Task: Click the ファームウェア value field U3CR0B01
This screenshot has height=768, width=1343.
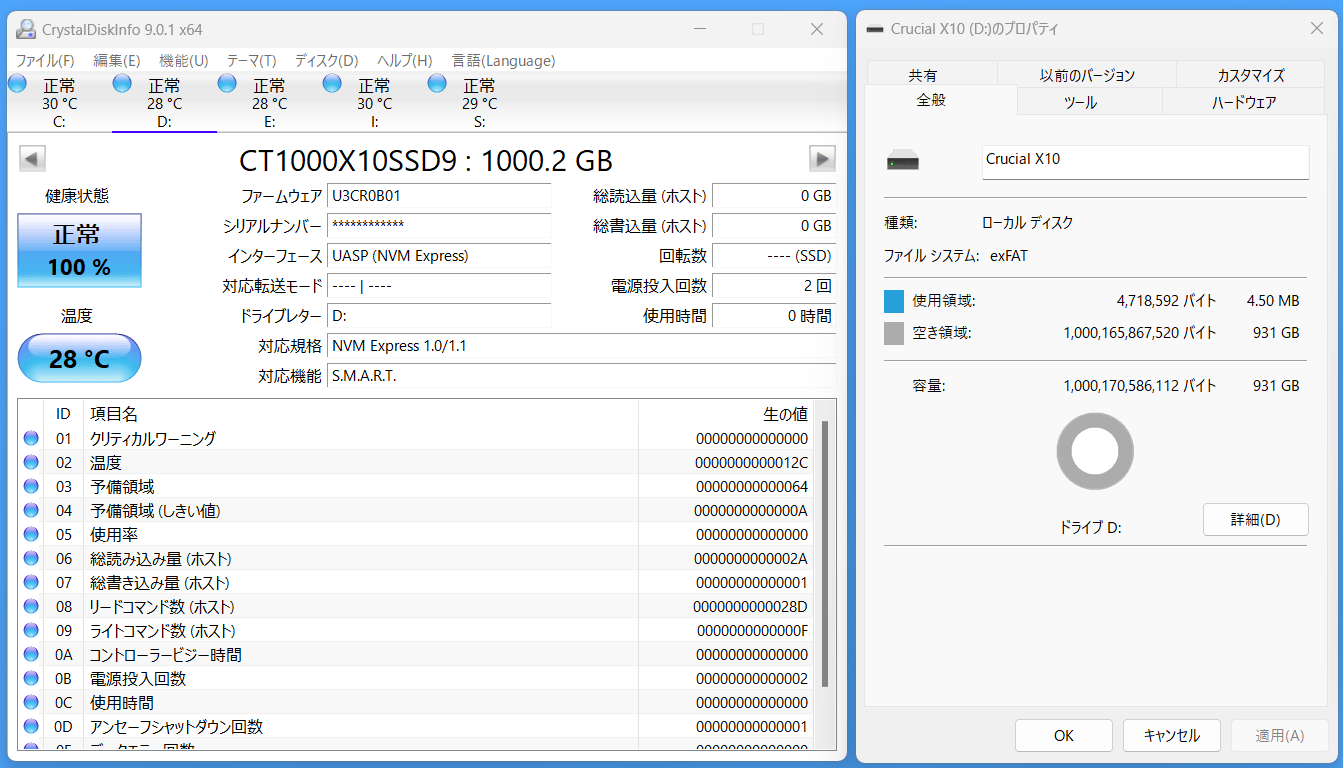Action: click(439, 196)
